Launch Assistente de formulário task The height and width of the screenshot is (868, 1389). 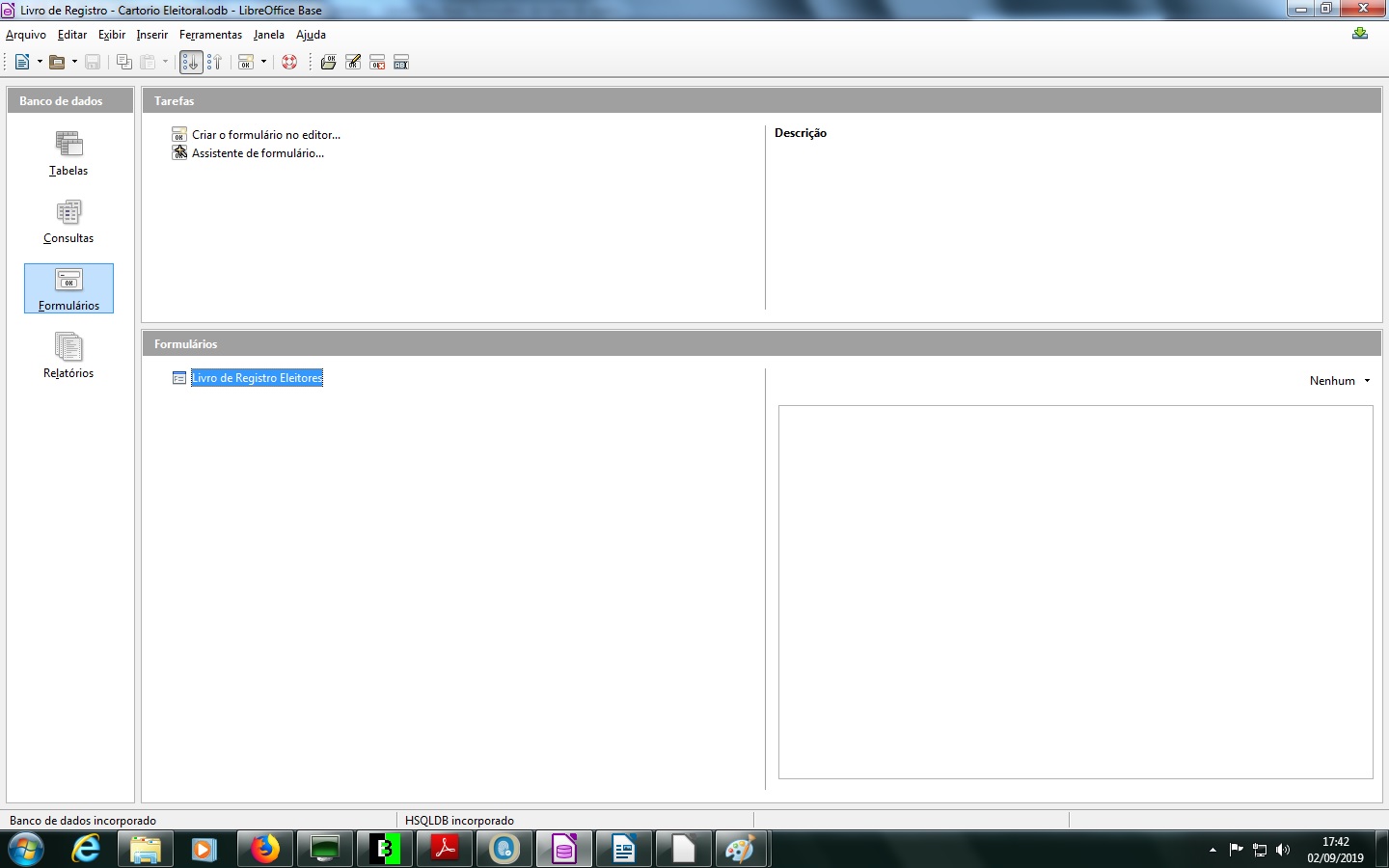pyautogui.click(x=258, y=153)
